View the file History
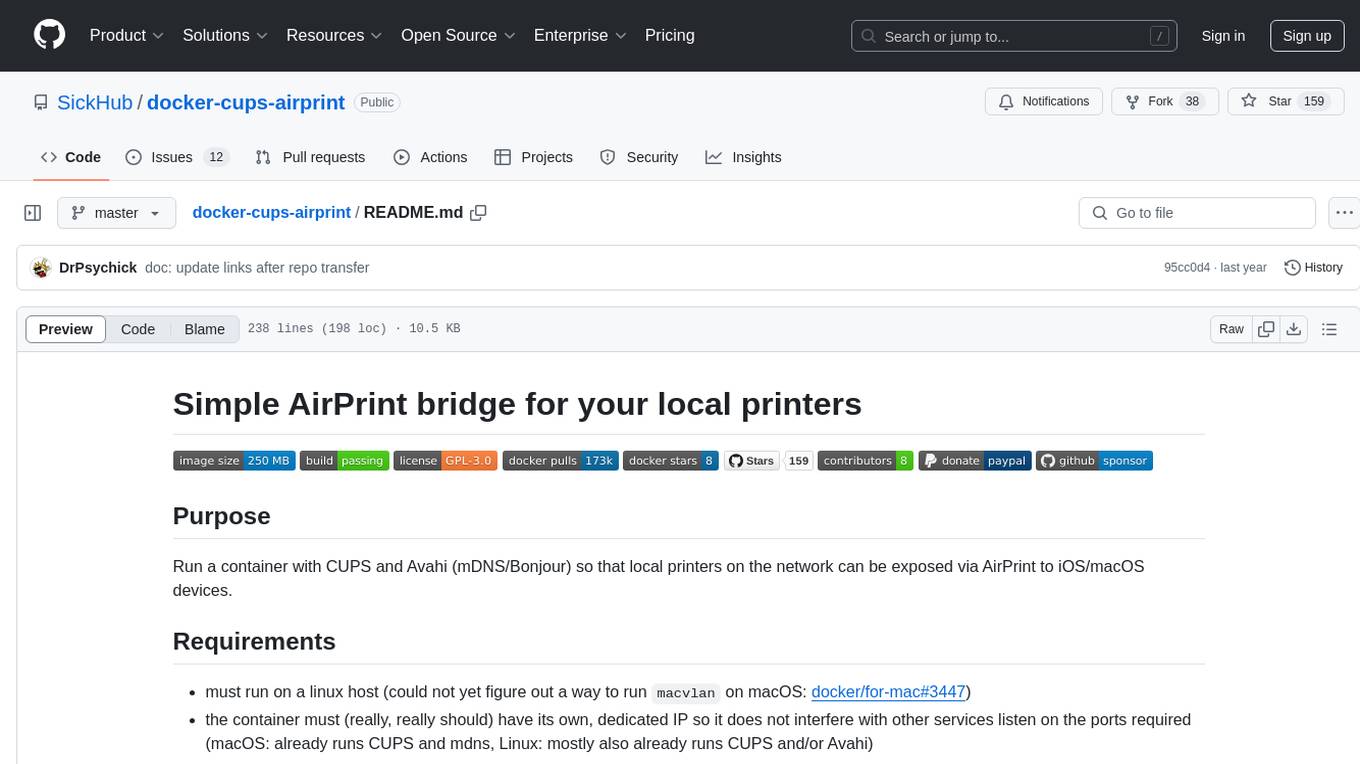 (x=1313, y=267)
